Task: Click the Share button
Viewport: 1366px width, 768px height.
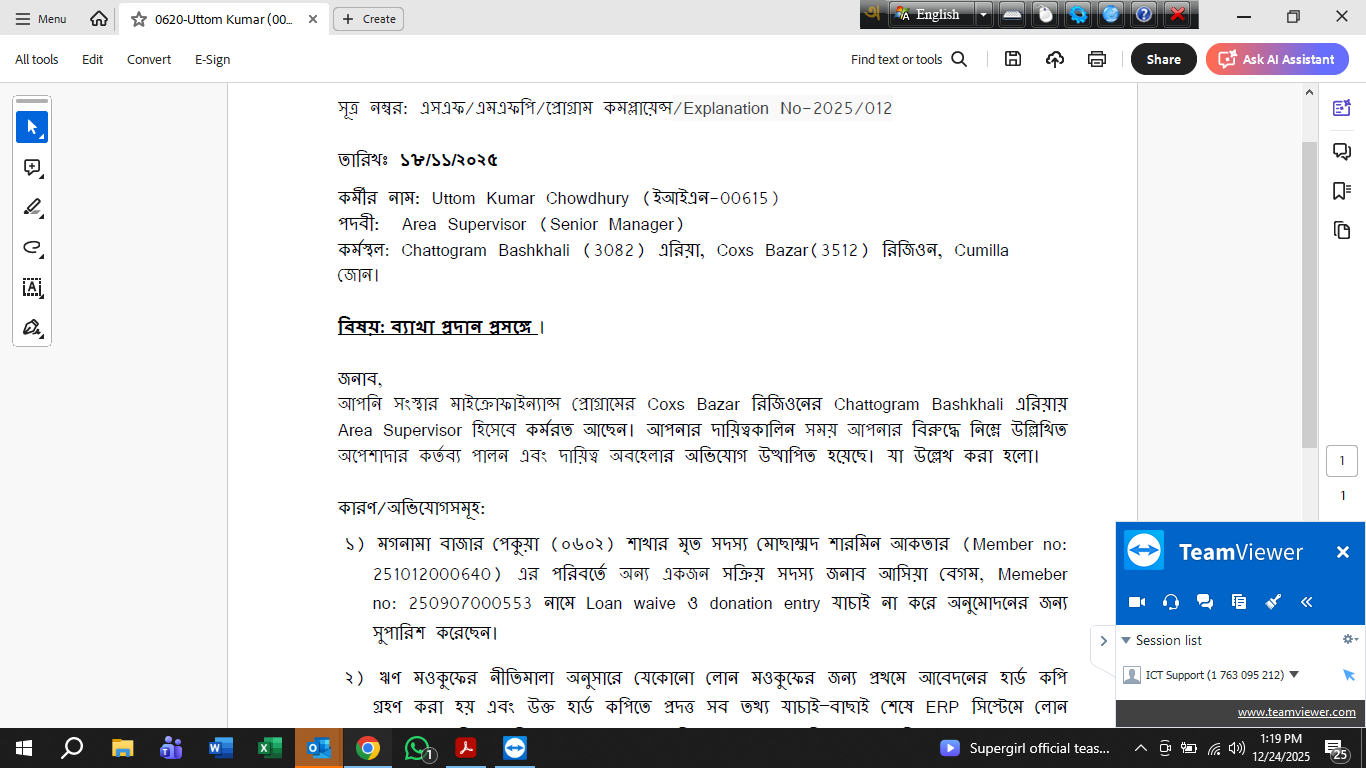Action: click(x=1163, y=59)
